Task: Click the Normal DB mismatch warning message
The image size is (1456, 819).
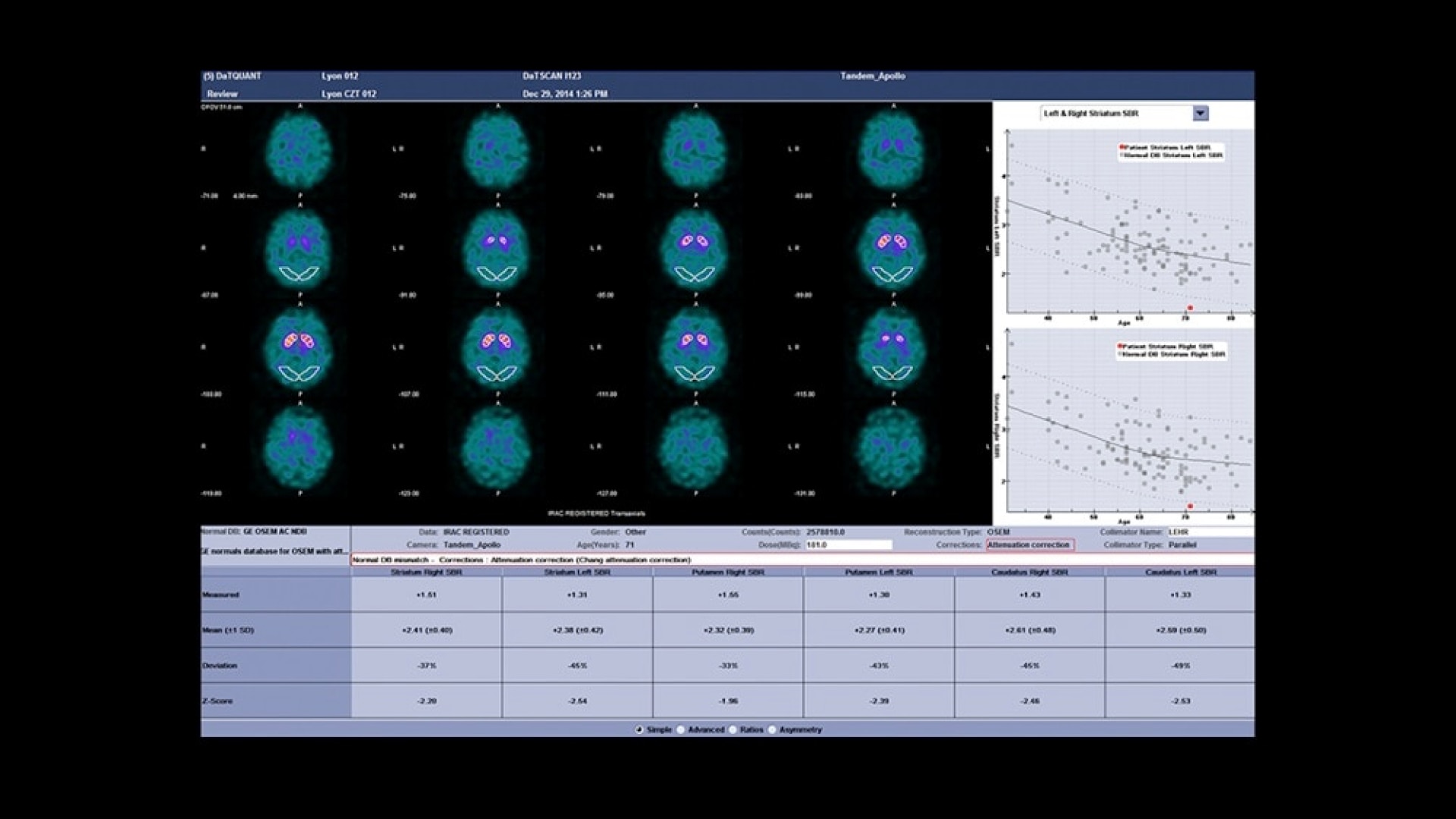Action: point(522,560)
